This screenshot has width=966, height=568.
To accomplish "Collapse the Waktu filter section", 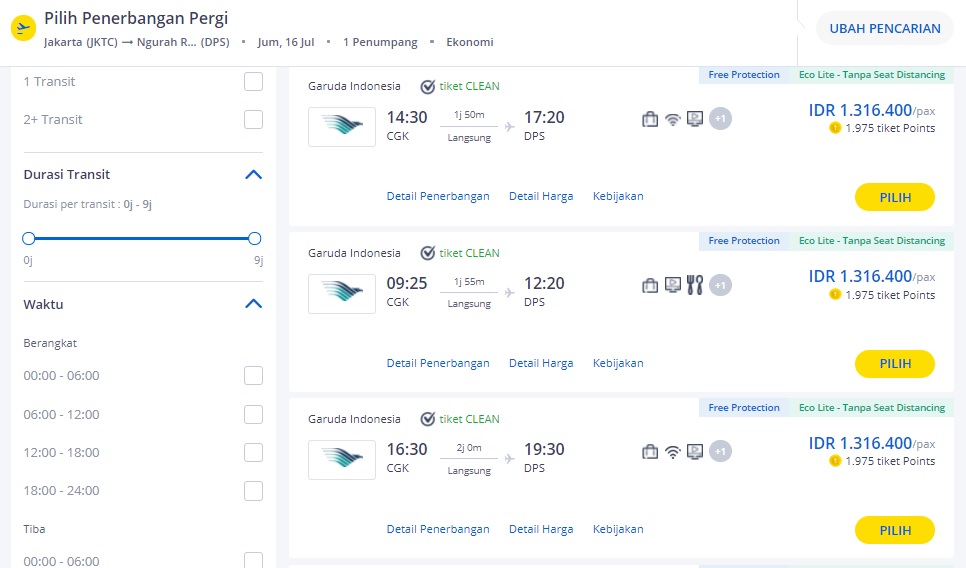I will pos(253,304).
